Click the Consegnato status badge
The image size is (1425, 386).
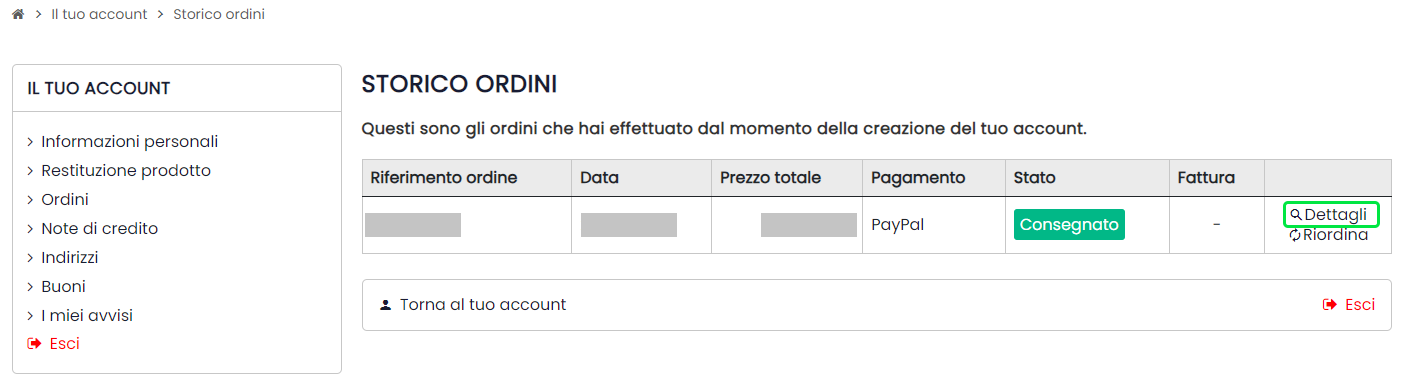(x=1069, y=225)
